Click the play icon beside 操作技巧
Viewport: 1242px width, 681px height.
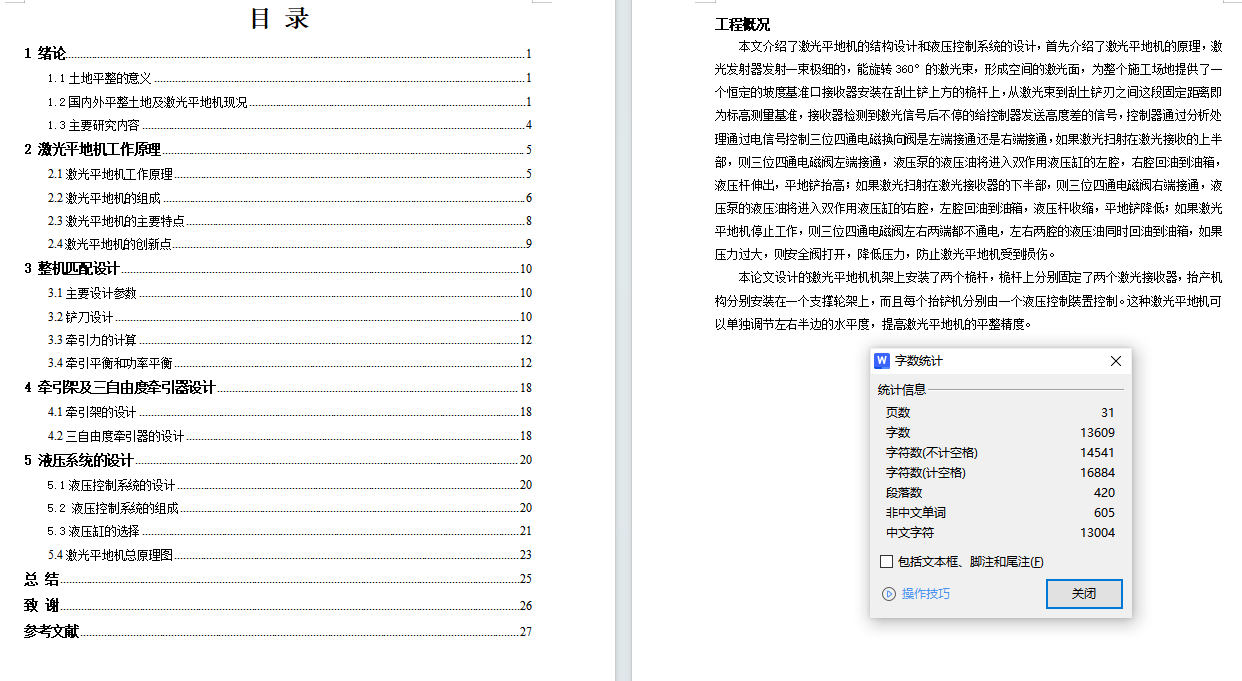[x=888, y=594]
